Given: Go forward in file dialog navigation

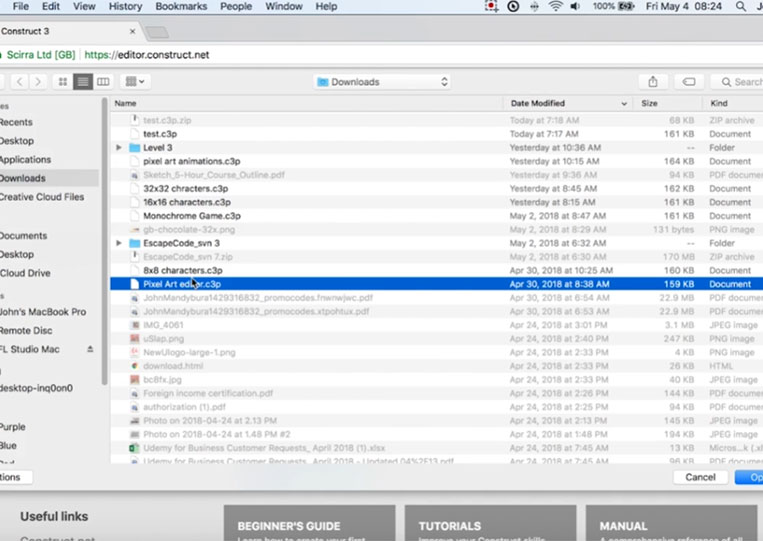Looking at the screenshot, I should 38,82.
